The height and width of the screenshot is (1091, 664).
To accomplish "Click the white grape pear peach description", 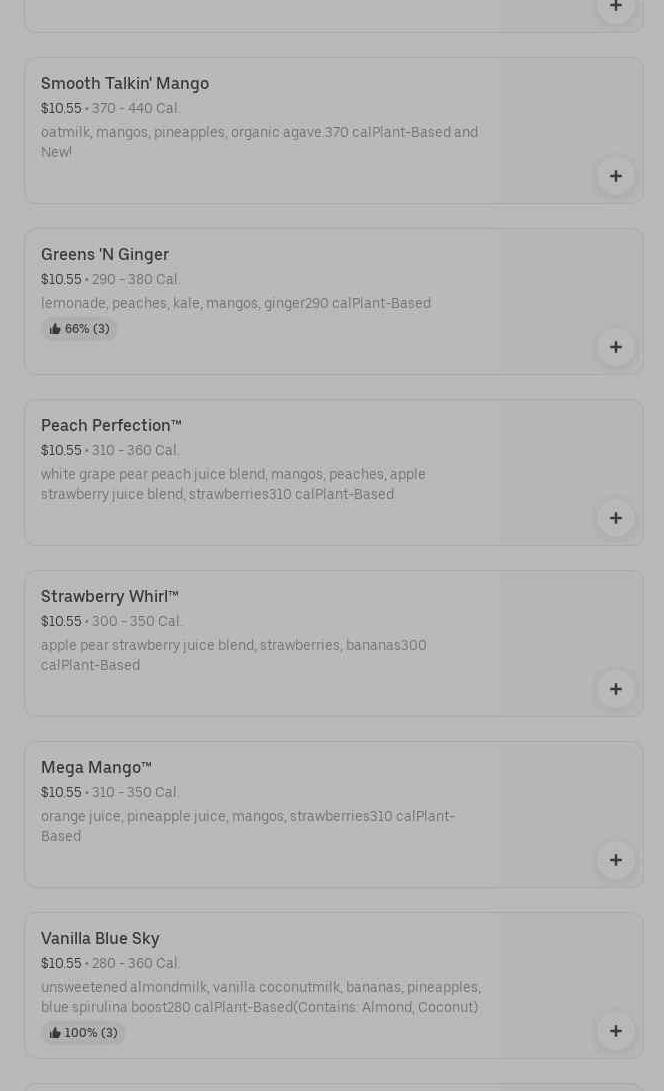I will (x=233, y=485).
